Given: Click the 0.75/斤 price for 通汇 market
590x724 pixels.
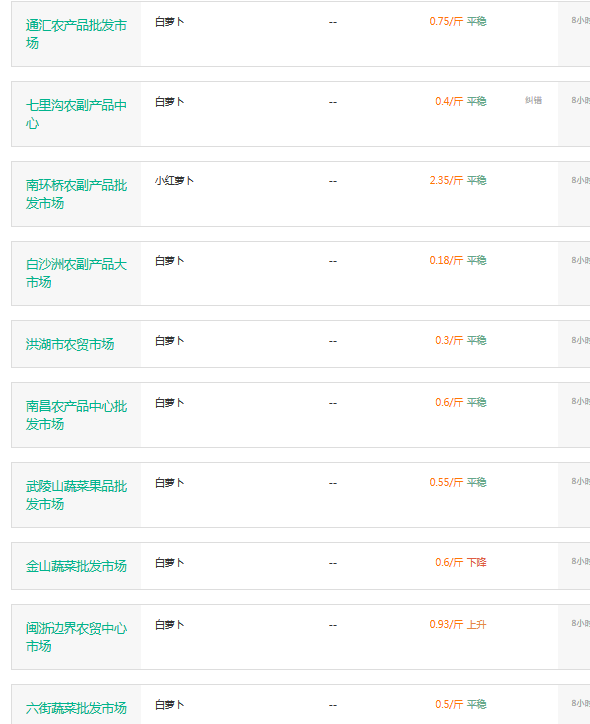Looking at the screenshot, I should coord(446,21).
